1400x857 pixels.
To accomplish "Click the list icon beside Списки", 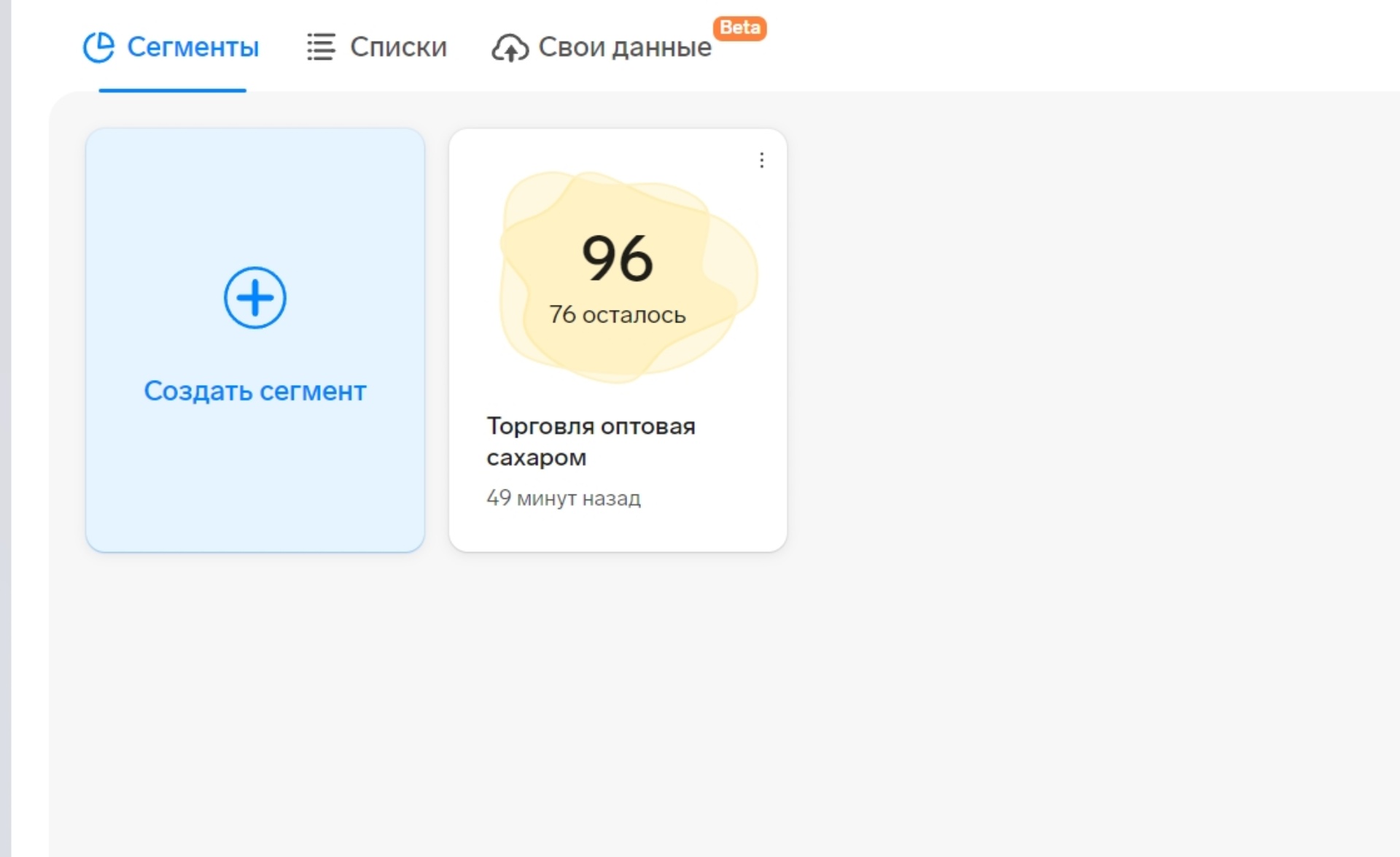I will click(x=321, y=47).
